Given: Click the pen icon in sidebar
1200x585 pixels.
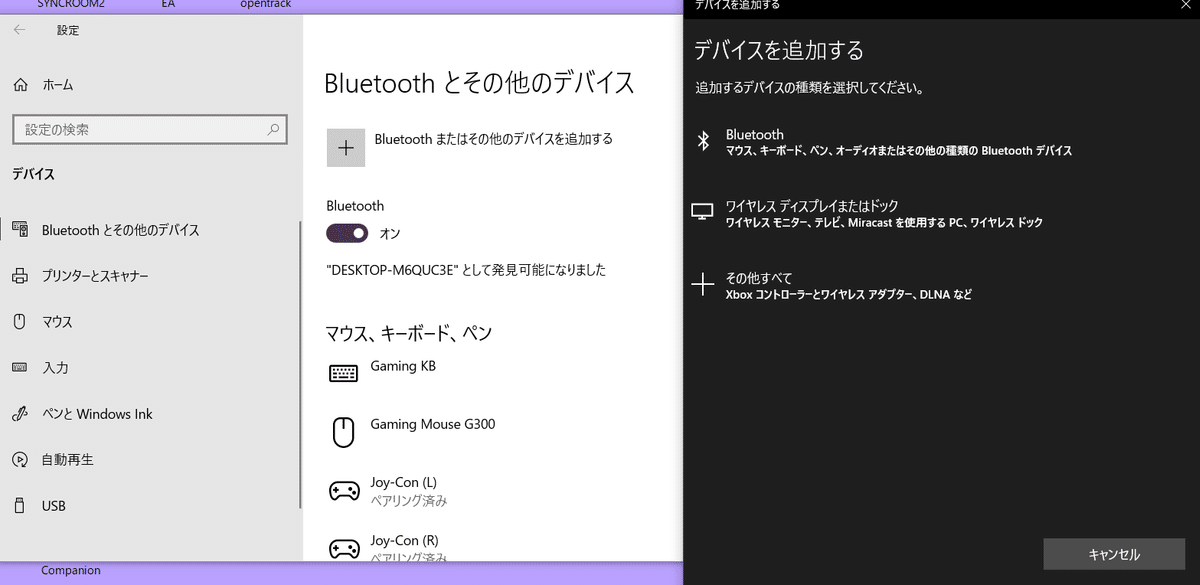Looking at the screenshot, I should 20,414.
